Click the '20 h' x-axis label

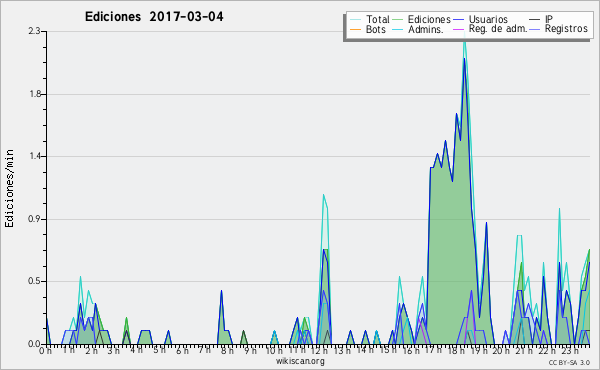click(x=501, y=351)
